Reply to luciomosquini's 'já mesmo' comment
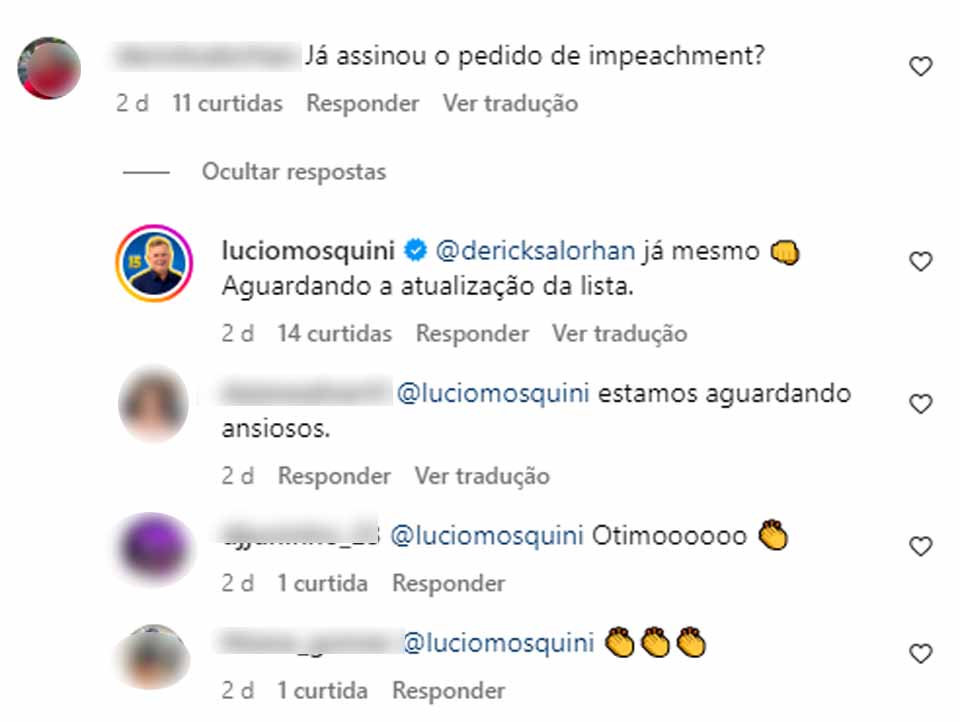The height and width of the screenshot is (722, 960). tap(472, 334)
